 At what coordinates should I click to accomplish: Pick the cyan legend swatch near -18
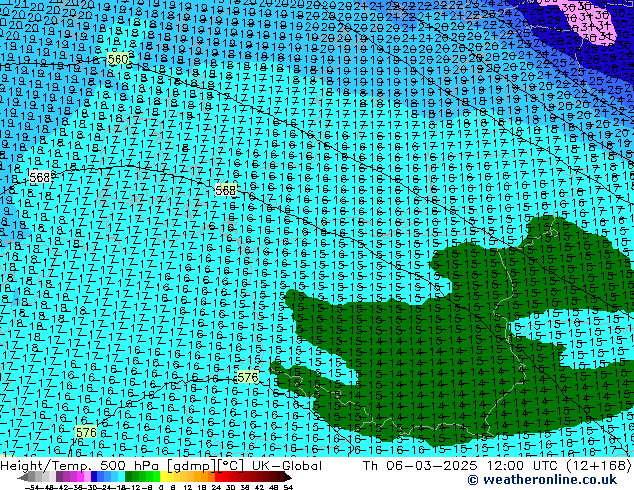(x=122, y=477)
